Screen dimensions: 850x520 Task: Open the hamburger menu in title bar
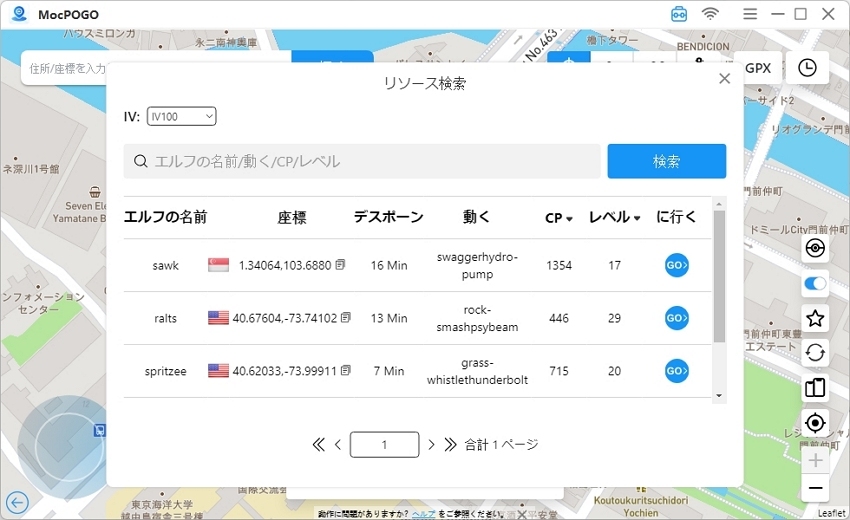750,14
